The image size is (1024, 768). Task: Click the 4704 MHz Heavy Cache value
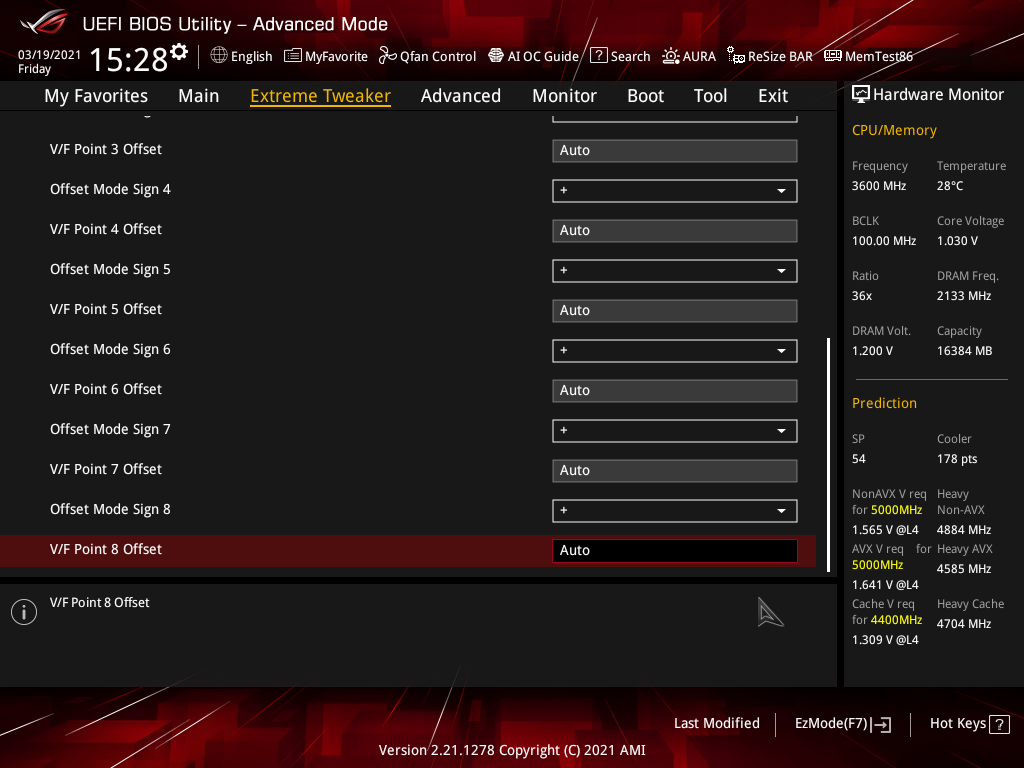tap(964, 624)
